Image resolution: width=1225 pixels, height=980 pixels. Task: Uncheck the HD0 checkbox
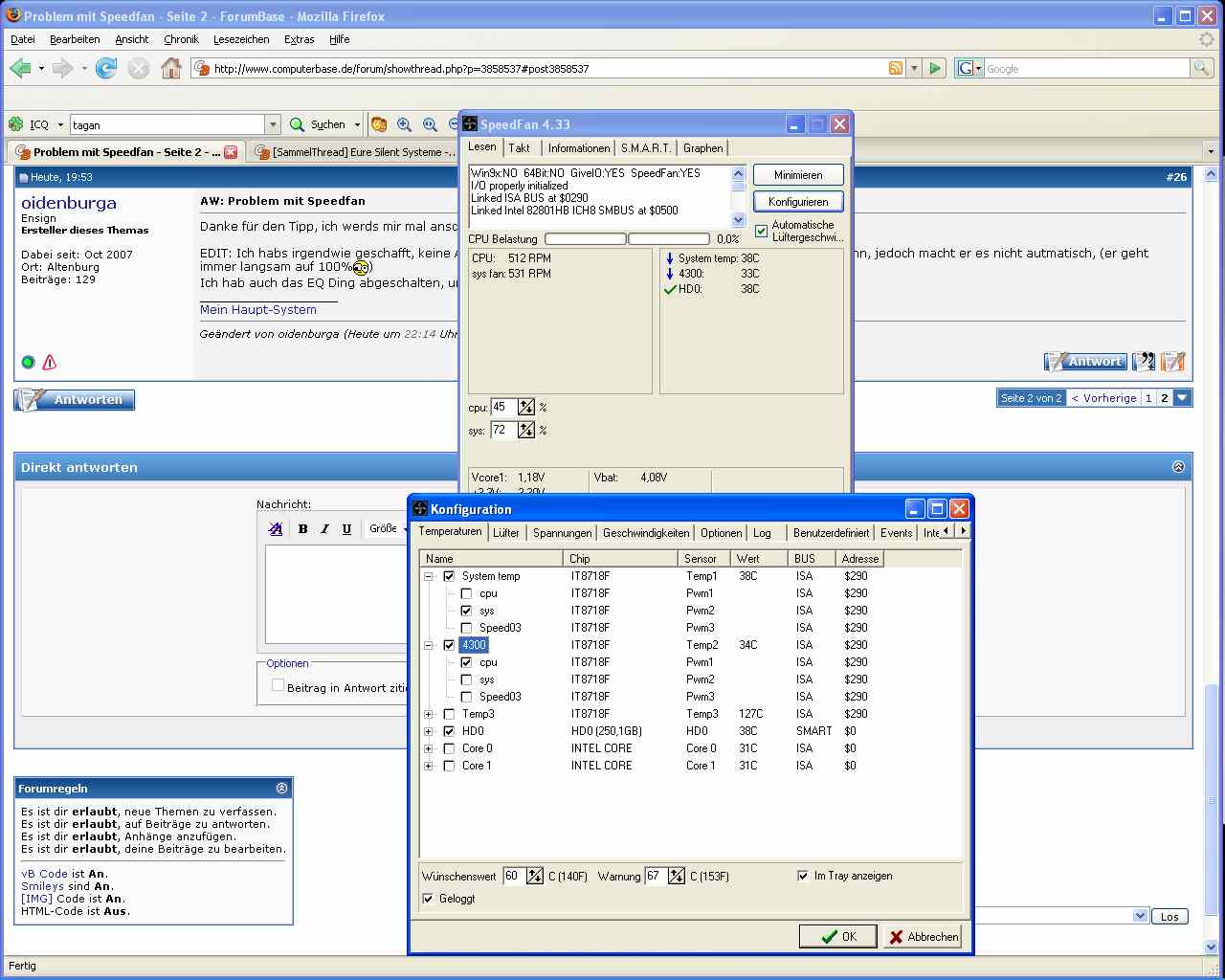449,731
